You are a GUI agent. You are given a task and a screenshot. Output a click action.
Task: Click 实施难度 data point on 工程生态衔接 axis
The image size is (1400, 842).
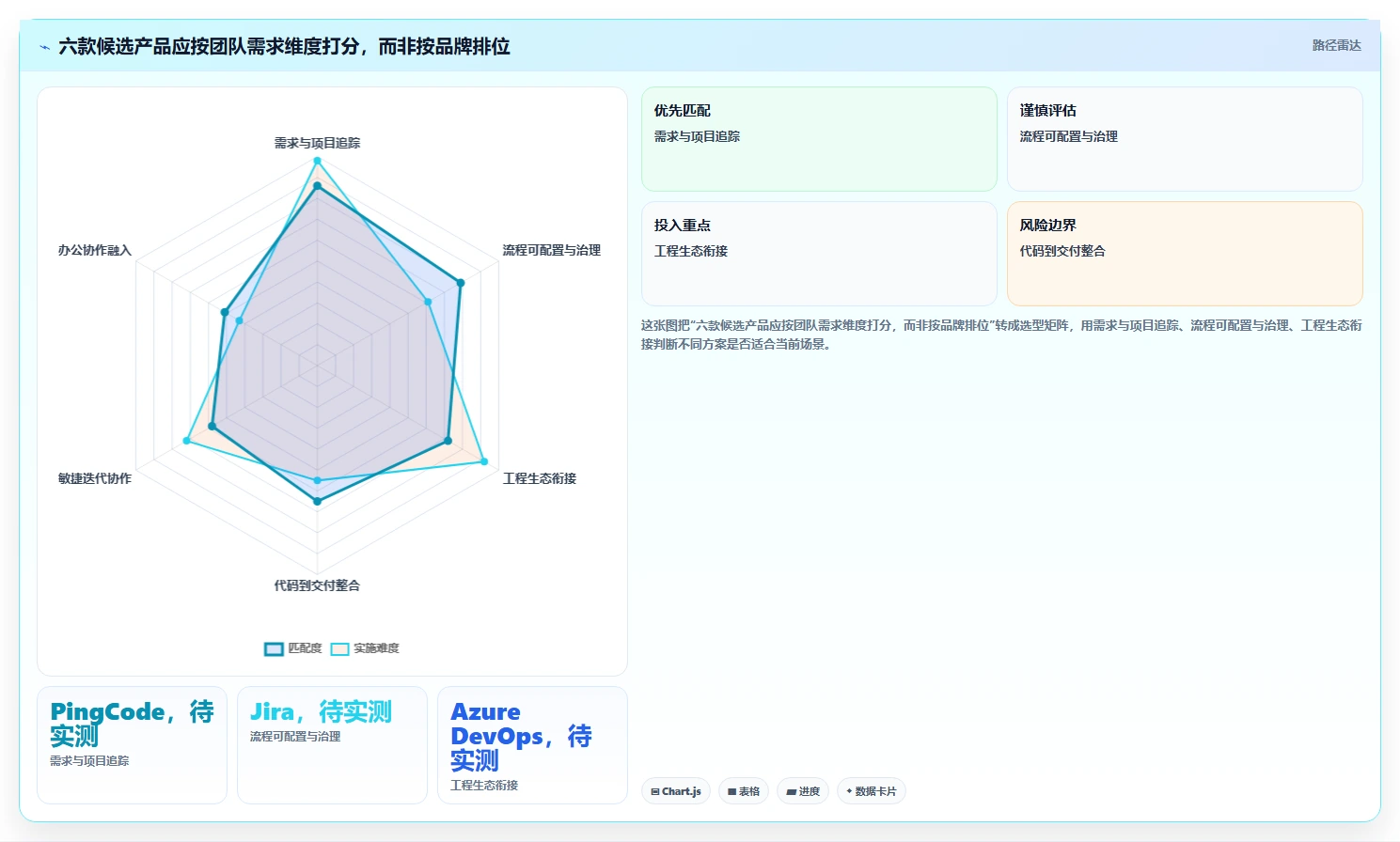(484, 461)
